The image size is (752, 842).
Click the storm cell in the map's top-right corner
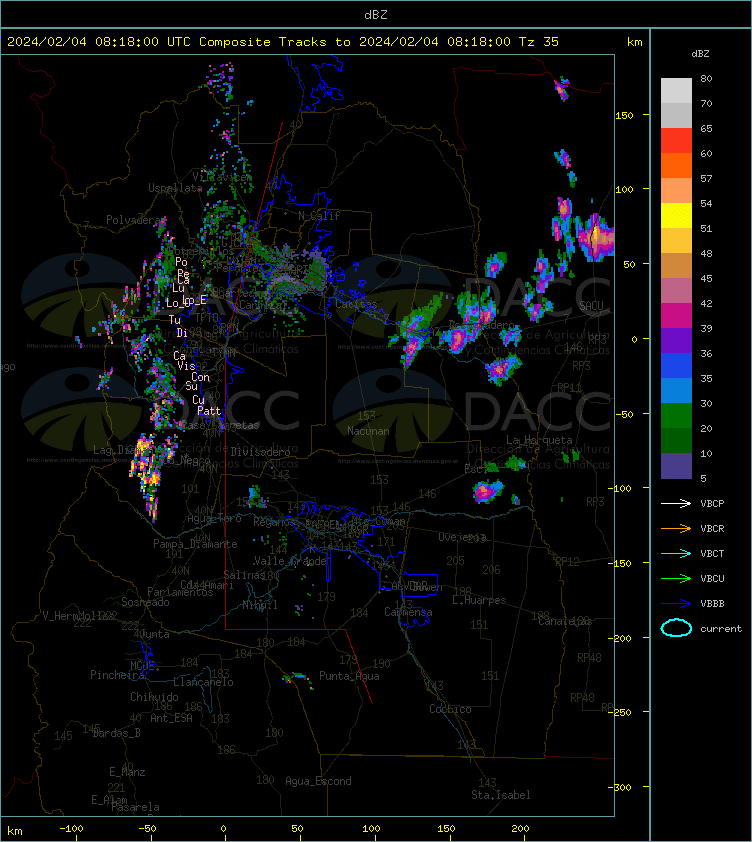562,89
